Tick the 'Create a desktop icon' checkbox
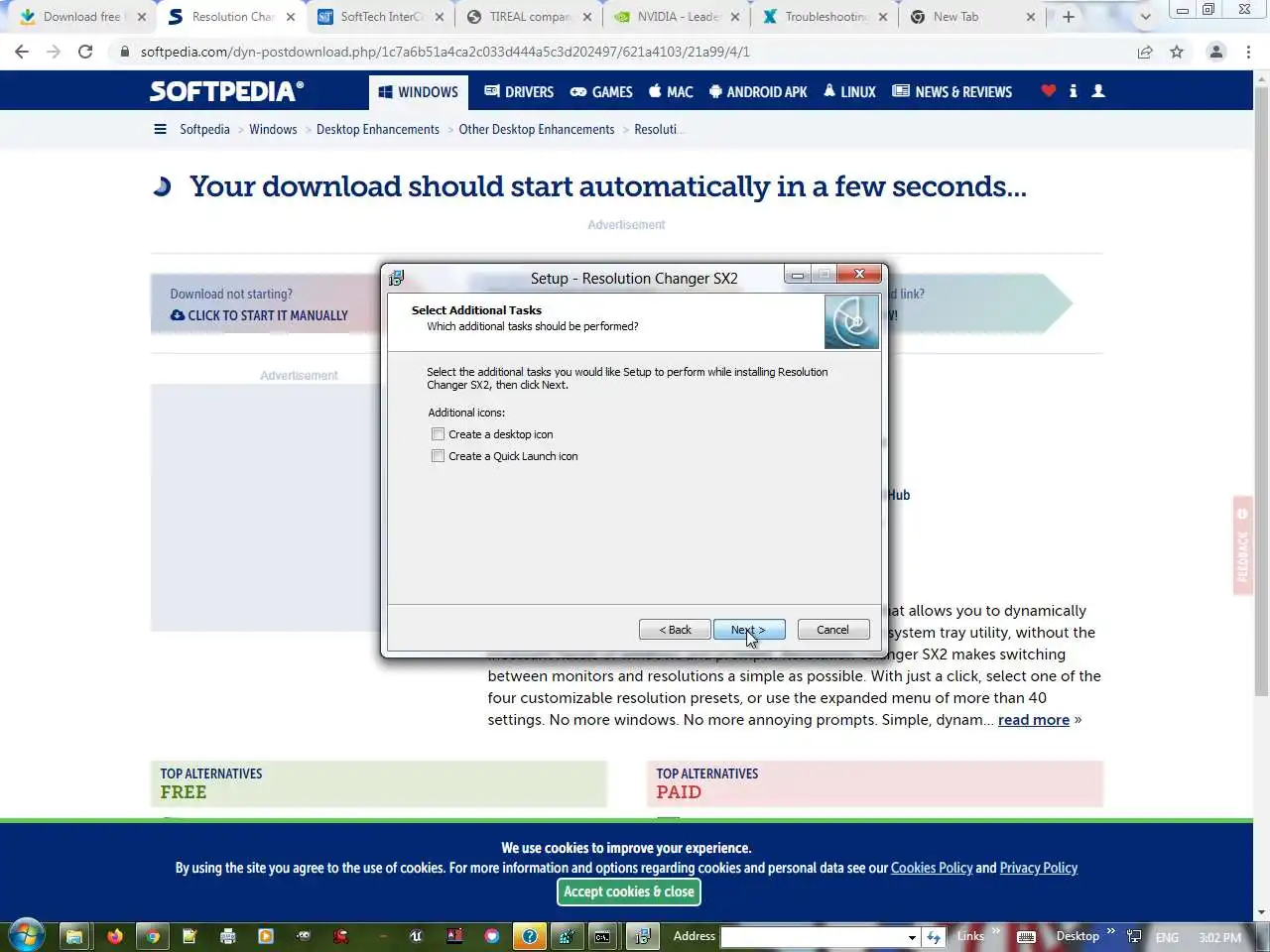 pos(438,434)
